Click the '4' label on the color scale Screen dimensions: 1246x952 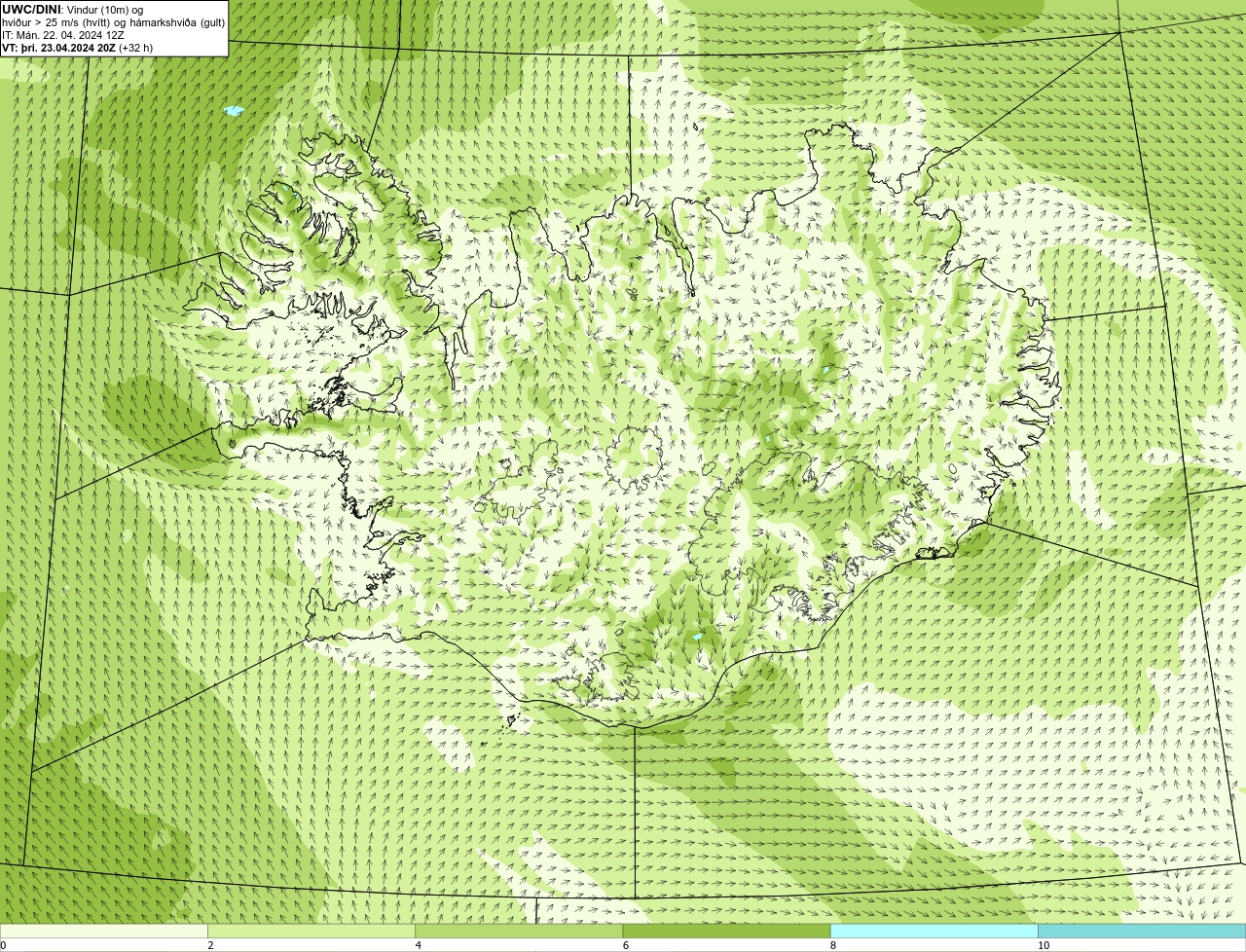419,945
